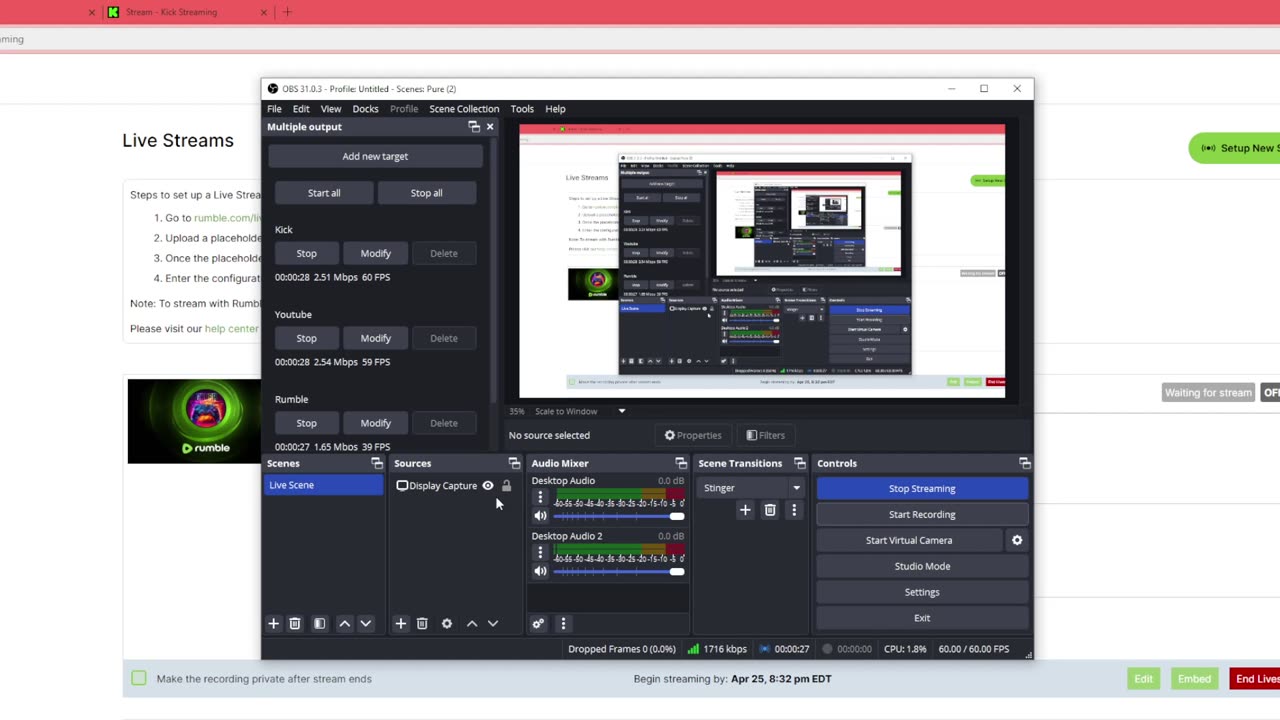The image size is (1280, 720).
Task: Open the Scene Collection menu
Action: (x=464, y=109)
